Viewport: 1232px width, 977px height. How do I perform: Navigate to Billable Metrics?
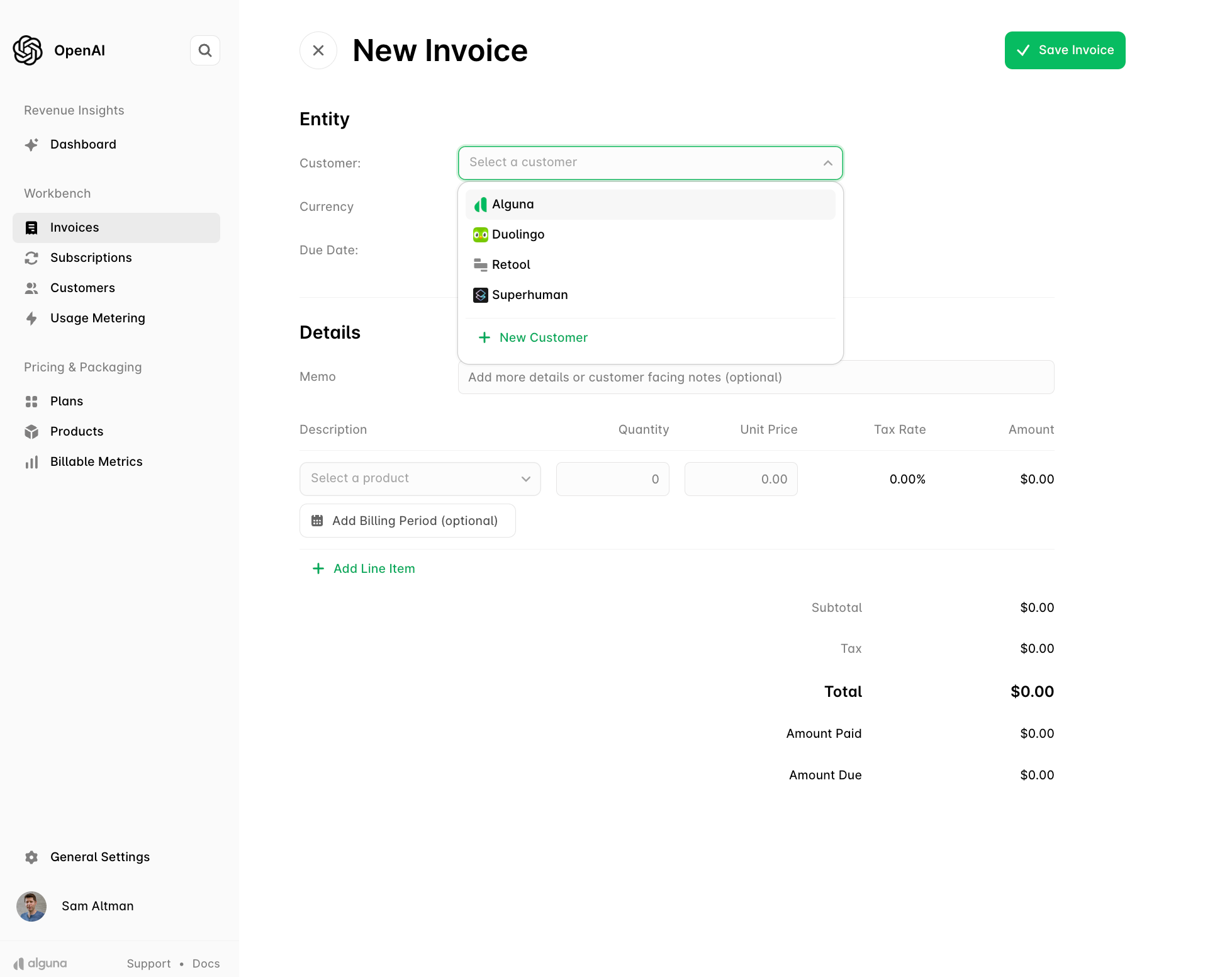point(96,461)
